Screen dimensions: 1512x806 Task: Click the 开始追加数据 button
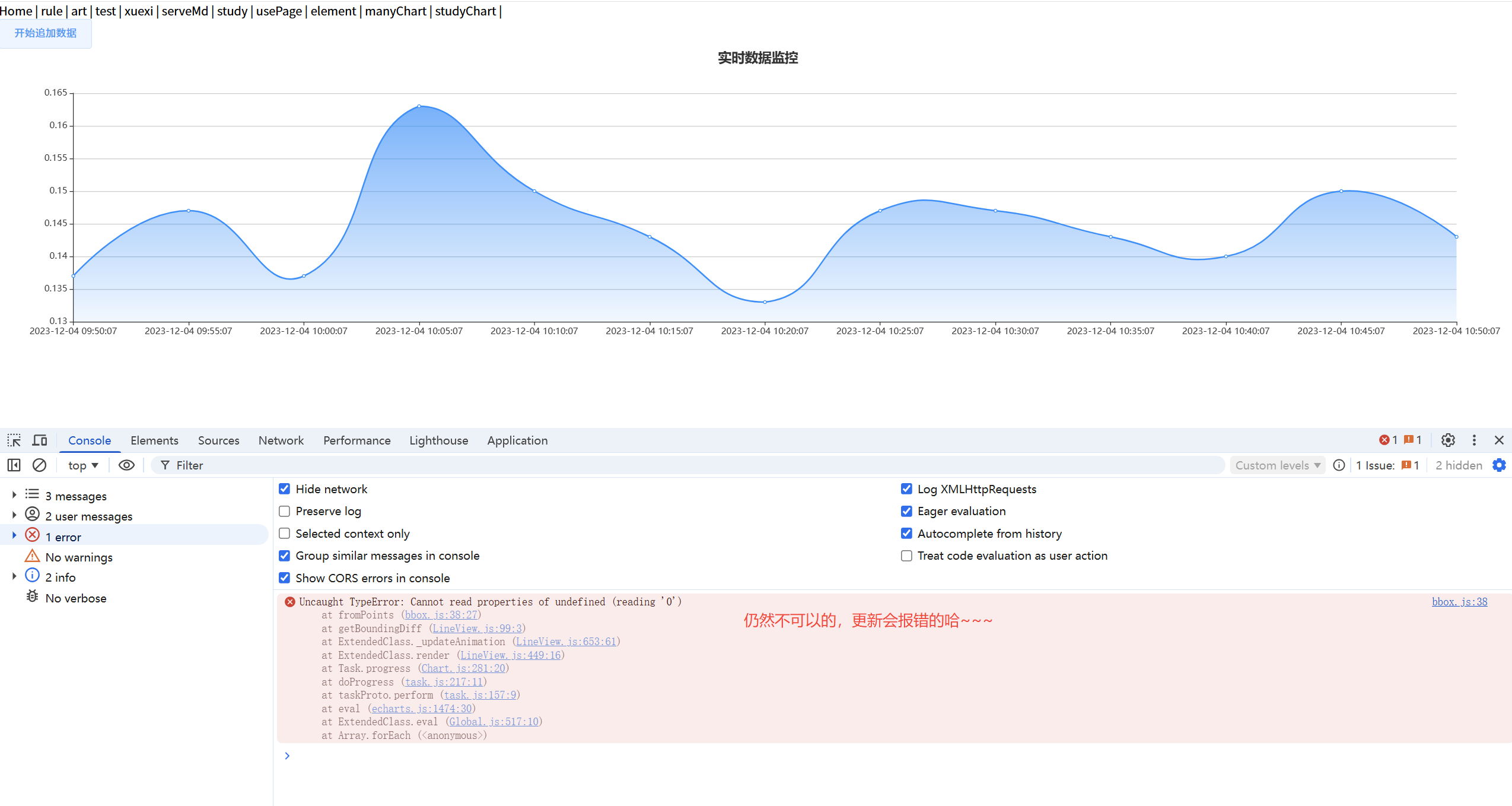click(46, 33)
